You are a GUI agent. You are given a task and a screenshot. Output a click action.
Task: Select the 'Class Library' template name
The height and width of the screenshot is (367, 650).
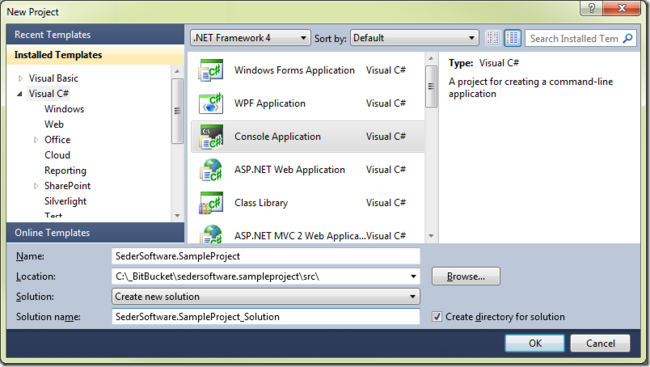tap(261, 203)
